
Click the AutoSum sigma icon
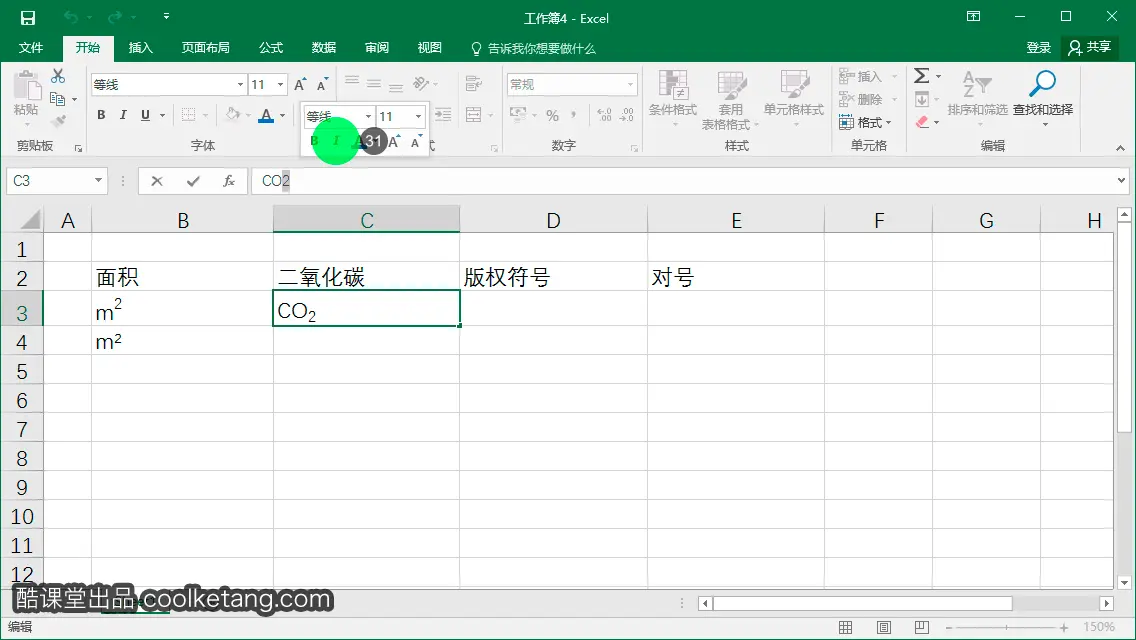[921, 75]
